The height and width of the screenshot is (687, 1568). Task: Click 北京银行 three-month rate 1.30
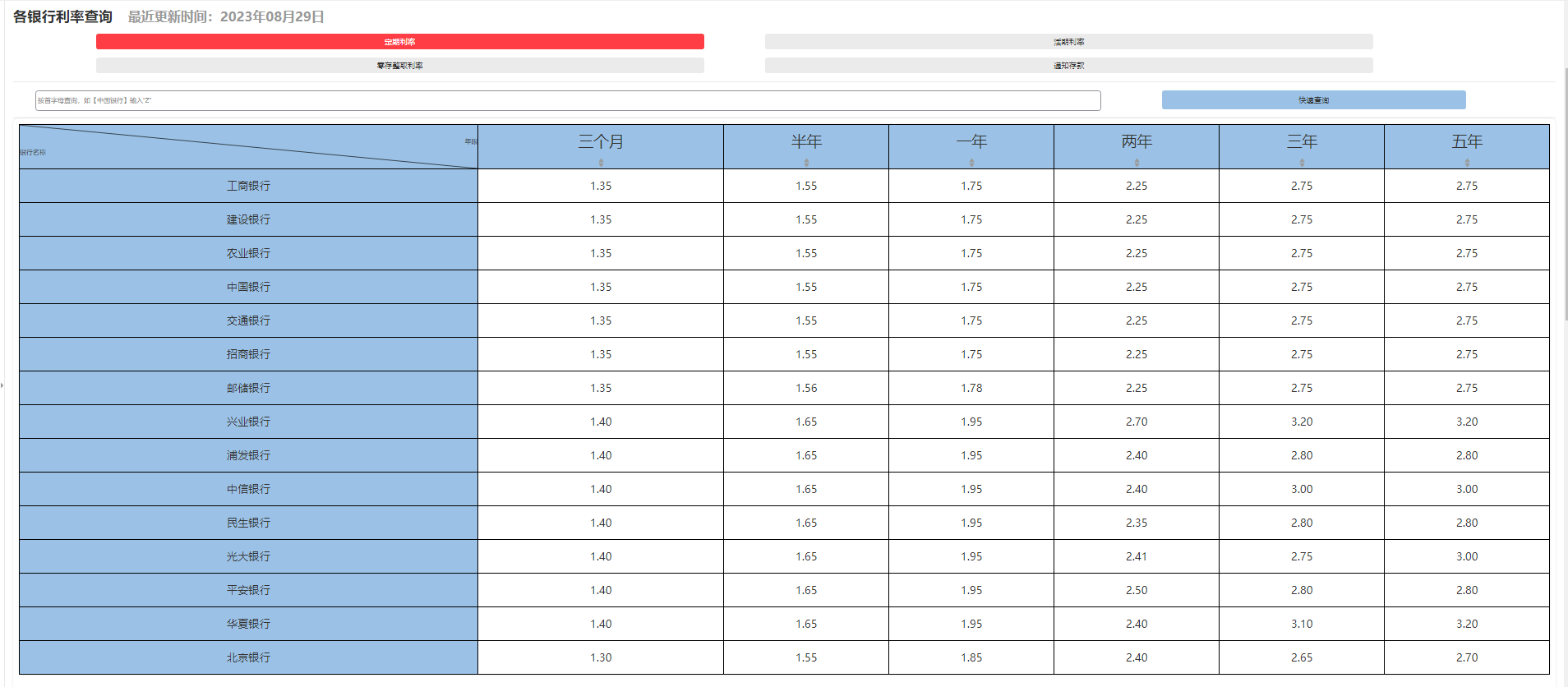click(x=601, y=657)
